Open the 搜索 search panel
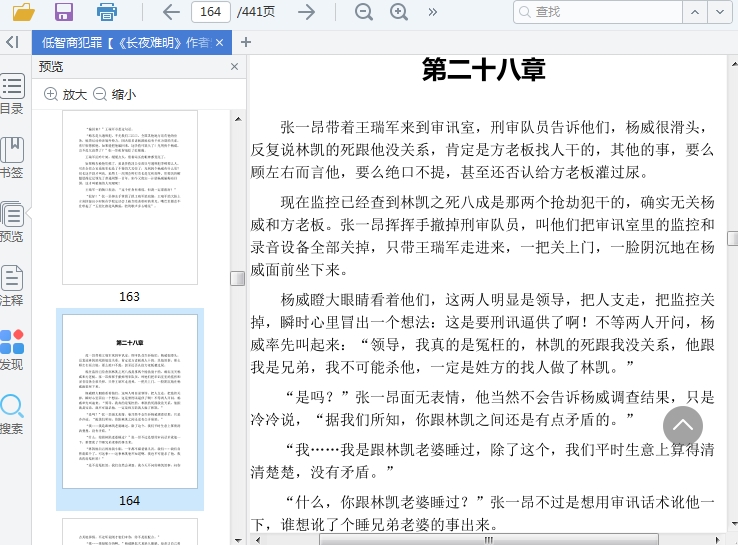 (x=12, y=414)
